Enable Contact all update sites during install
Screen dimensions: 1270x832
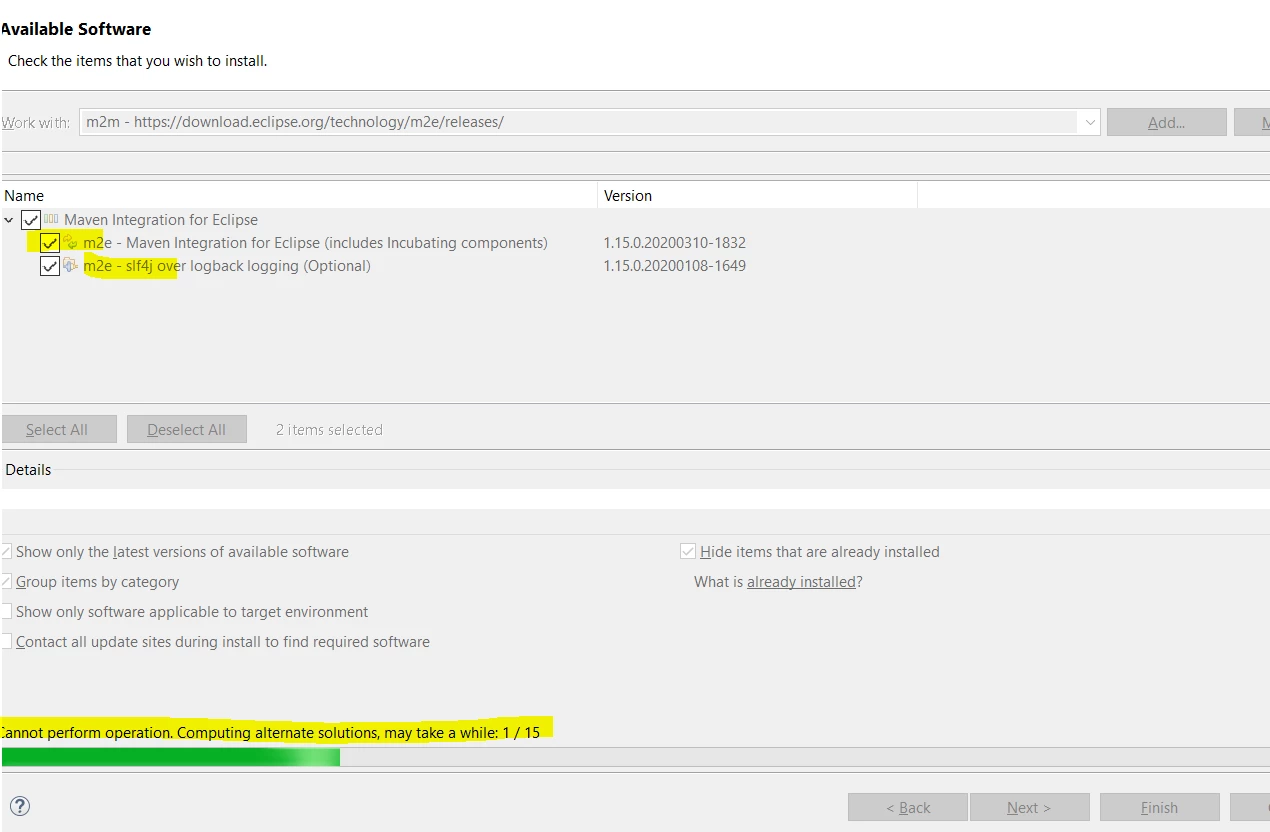click(x=6, y=642)
